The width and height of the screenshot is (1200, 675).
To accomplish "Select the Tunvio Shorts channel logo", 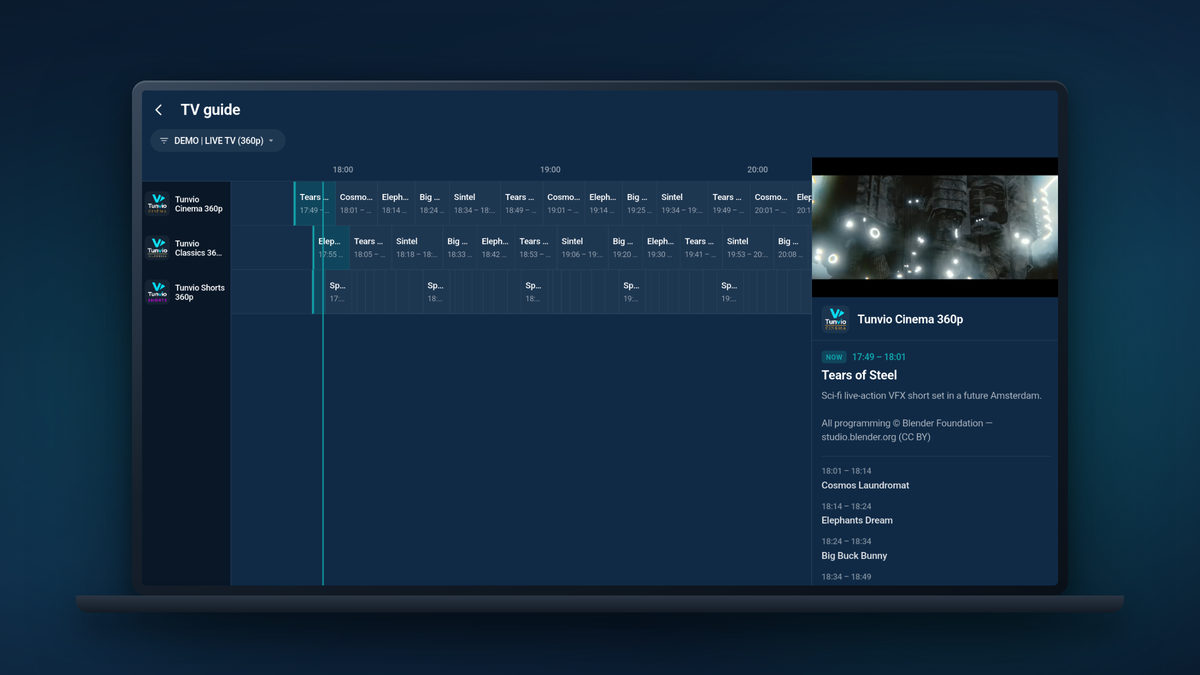I will click(158, 292).
